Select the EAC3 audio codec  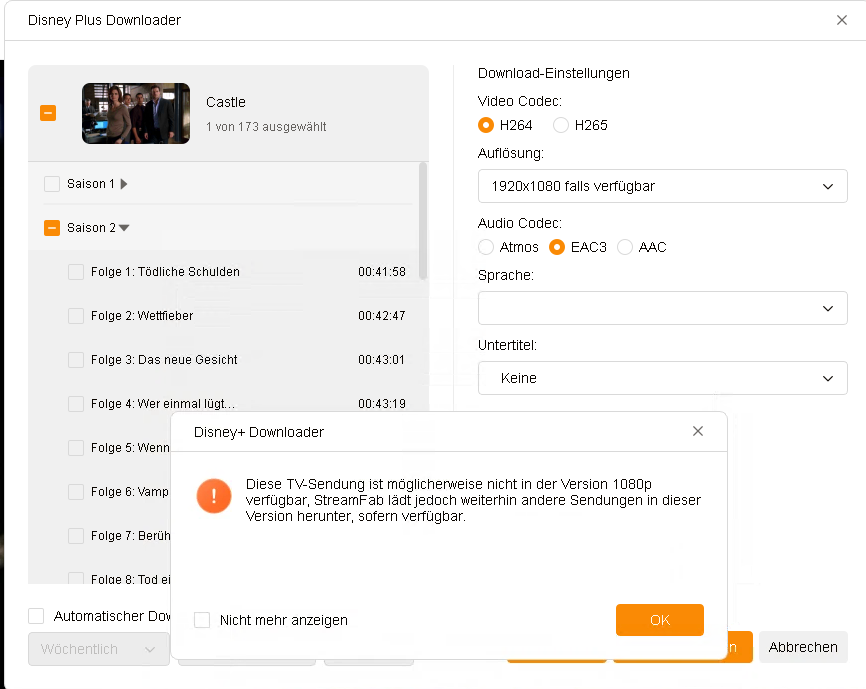coord(557,247)
